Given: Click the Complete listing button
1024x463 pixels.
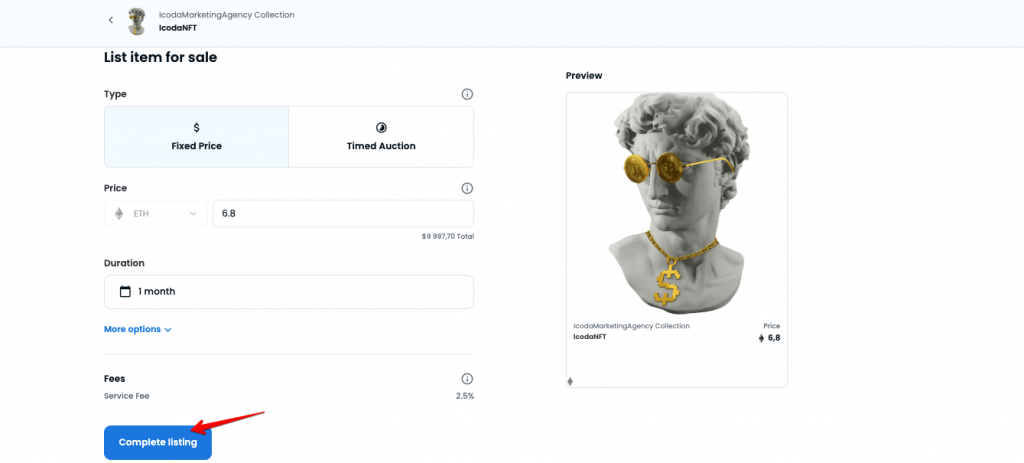Looking at the screenshot, I should coord(158,442).
